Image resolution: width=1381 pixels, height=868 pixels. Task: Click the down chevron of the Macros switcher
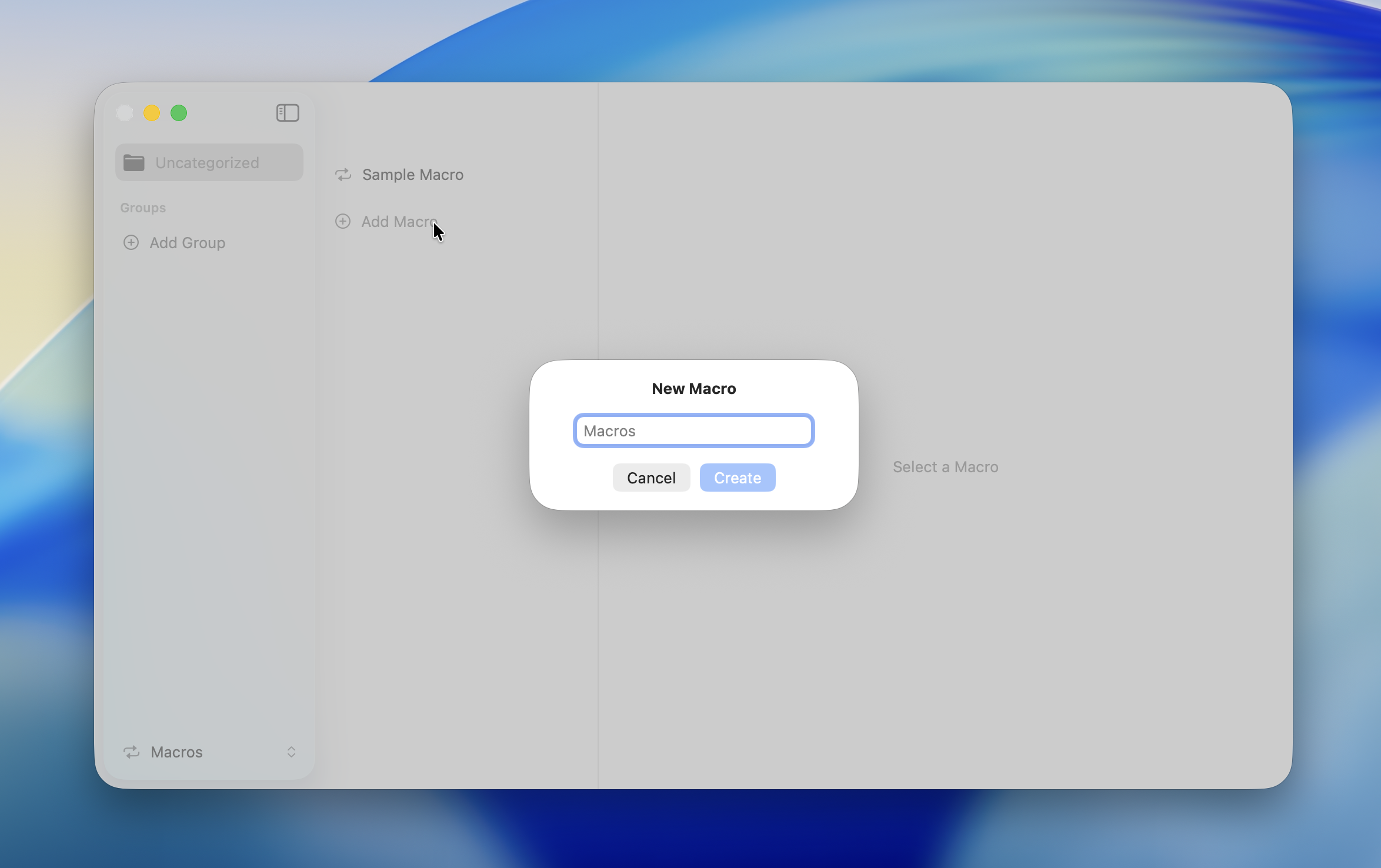[x=291, y=756]
